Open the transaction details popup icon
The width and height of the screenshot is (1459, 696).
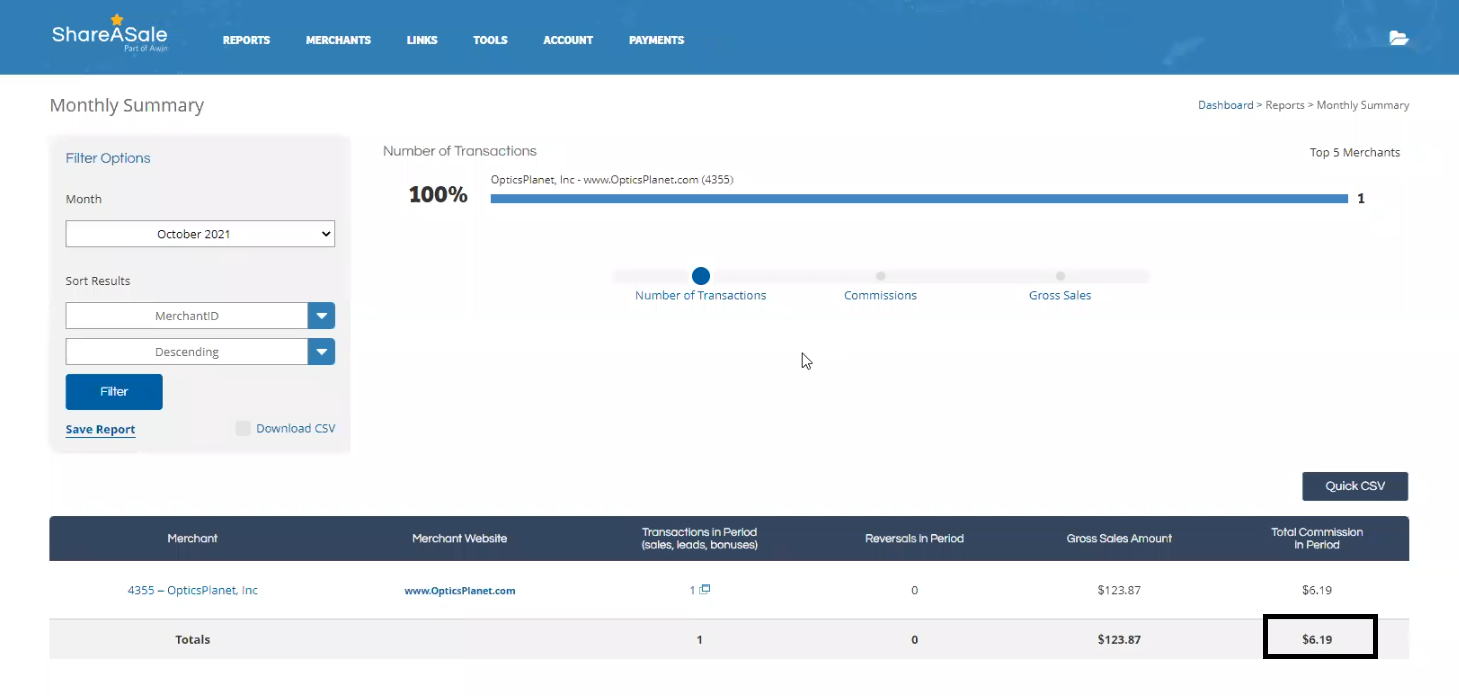(705, 589)
